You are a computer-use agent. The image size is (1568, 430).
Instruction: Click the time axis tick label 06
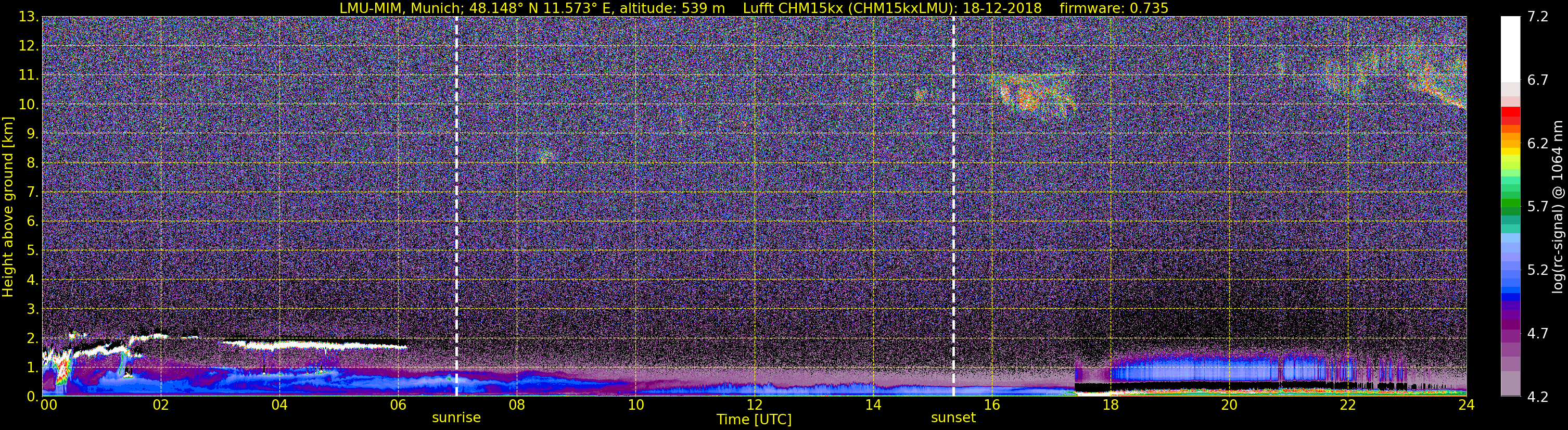398,406
